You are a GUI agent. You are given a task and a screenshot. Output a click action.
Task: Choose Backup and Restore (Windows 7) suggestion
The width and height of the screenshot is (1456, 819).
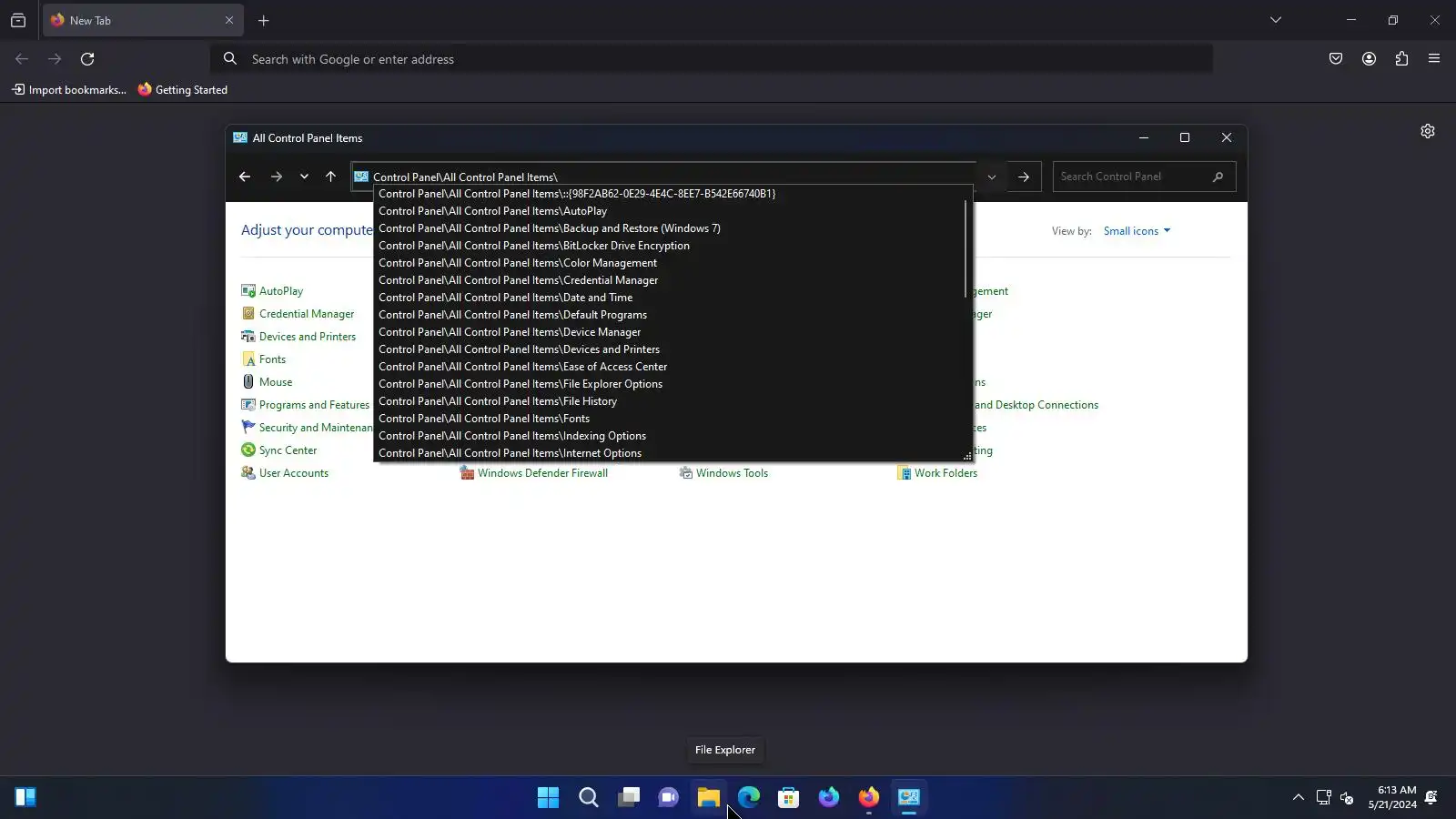(670, 228)
